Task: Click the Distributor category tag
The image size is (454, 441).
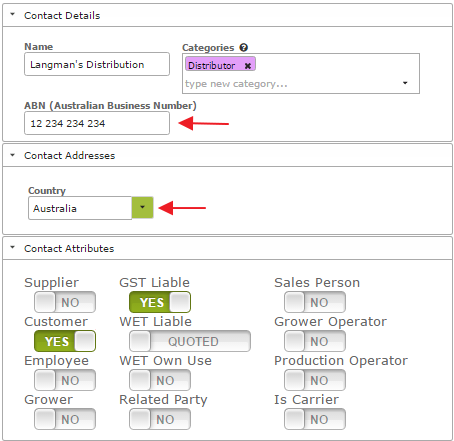Action: click(212, 65)
